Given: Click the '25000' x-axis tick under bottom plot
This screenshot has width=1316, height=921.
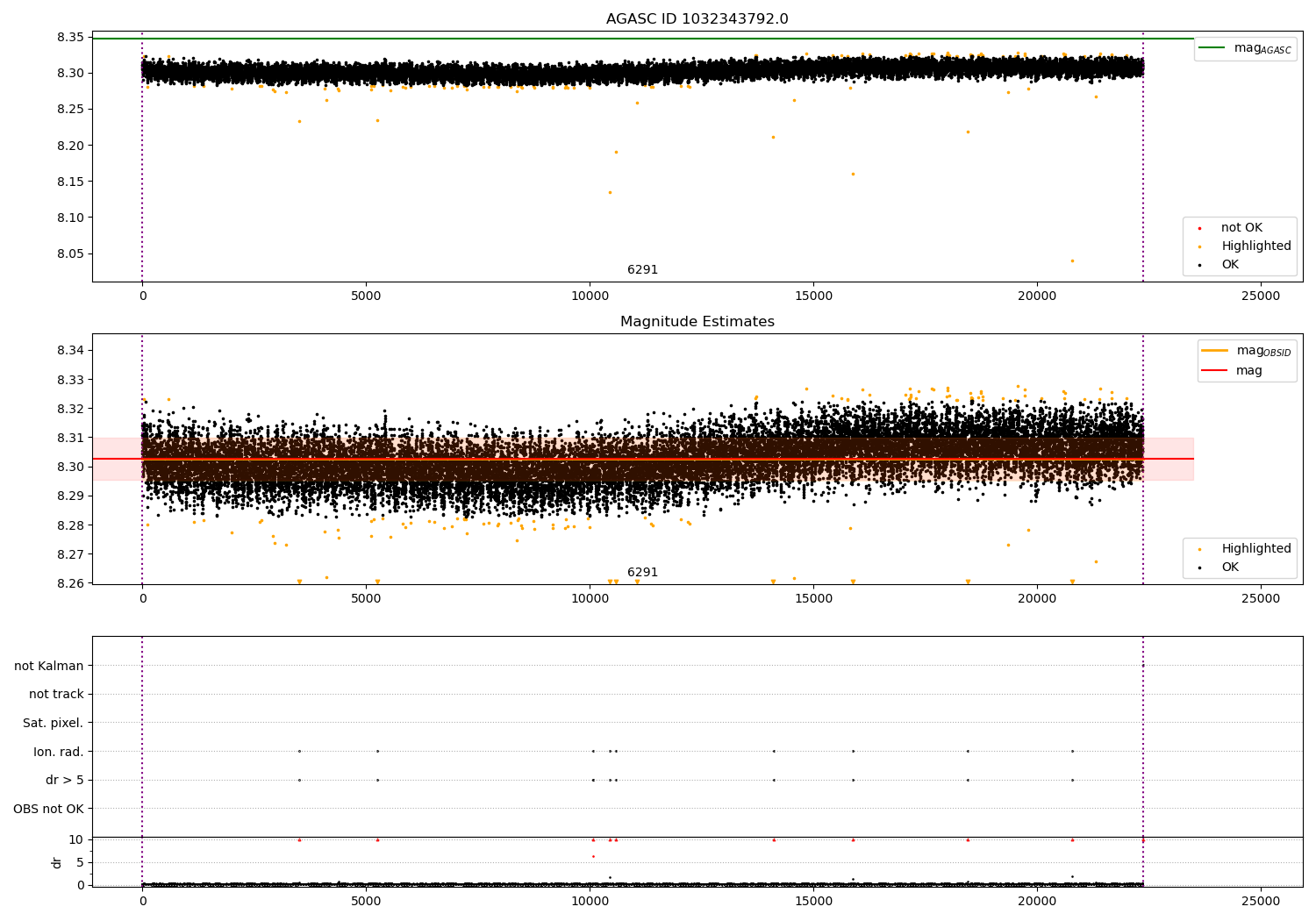Looking at the screenshot, I should (x=1261, y=902).
